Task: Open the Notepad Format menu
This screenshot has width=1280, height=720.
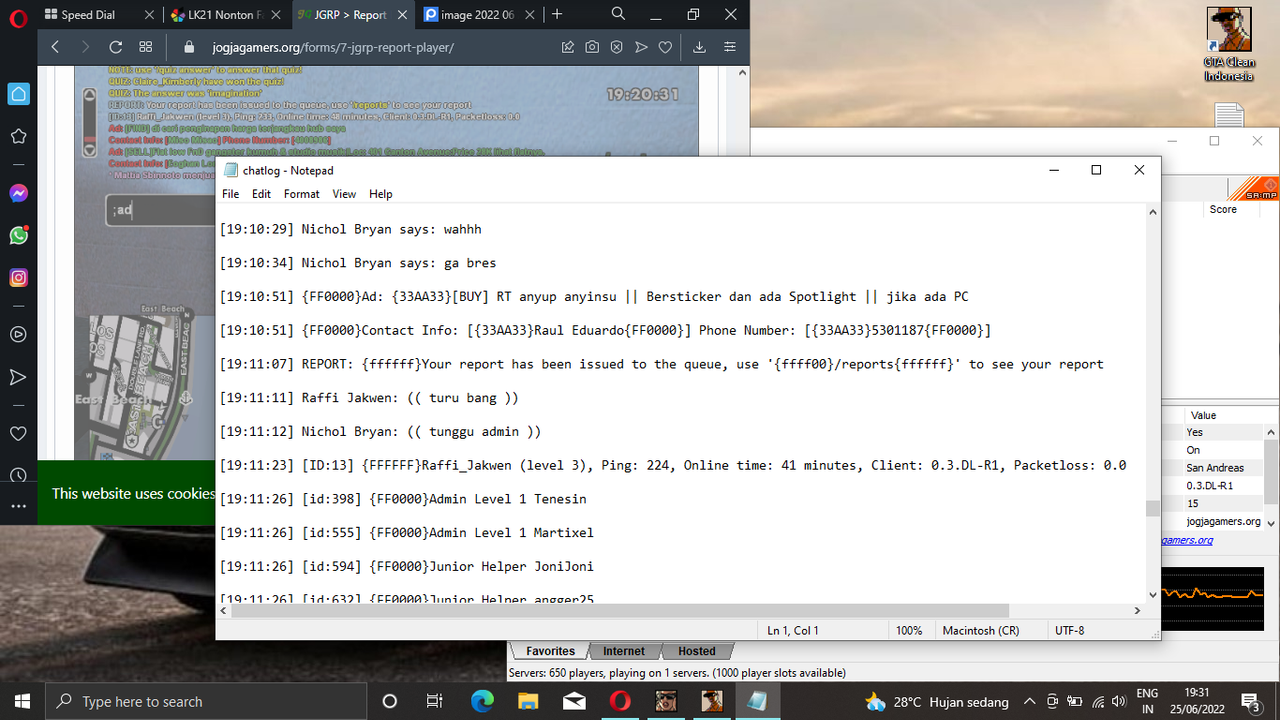Action: pos(301,194)
